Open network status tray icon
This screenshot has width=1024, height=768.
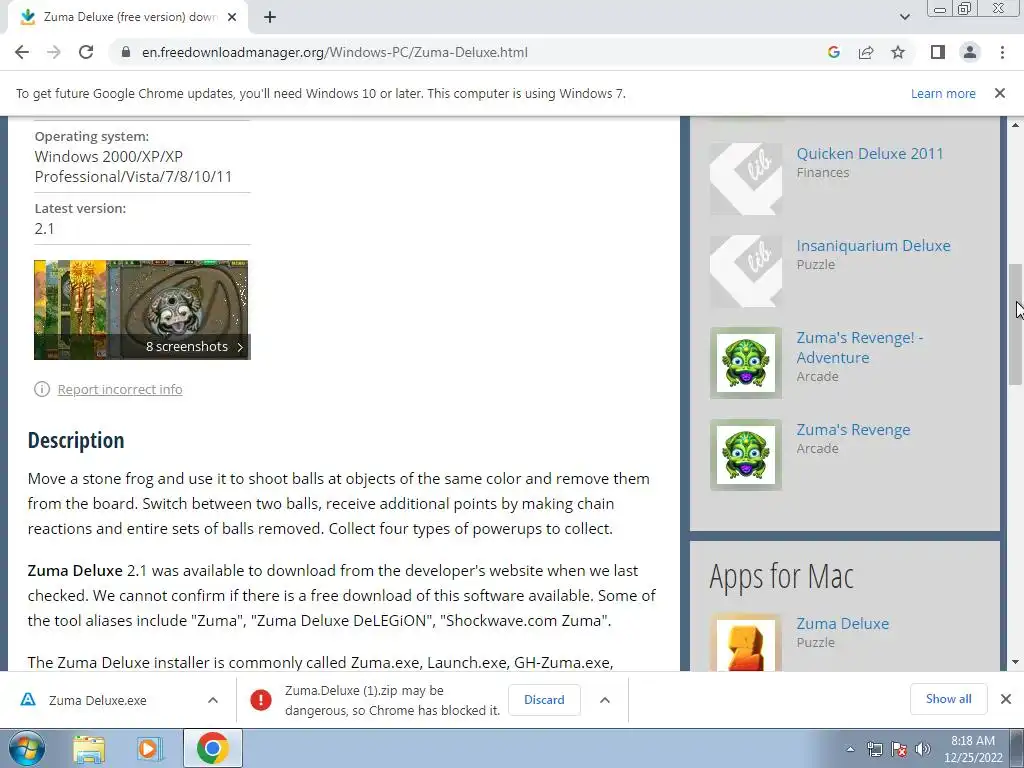point(874,749)
